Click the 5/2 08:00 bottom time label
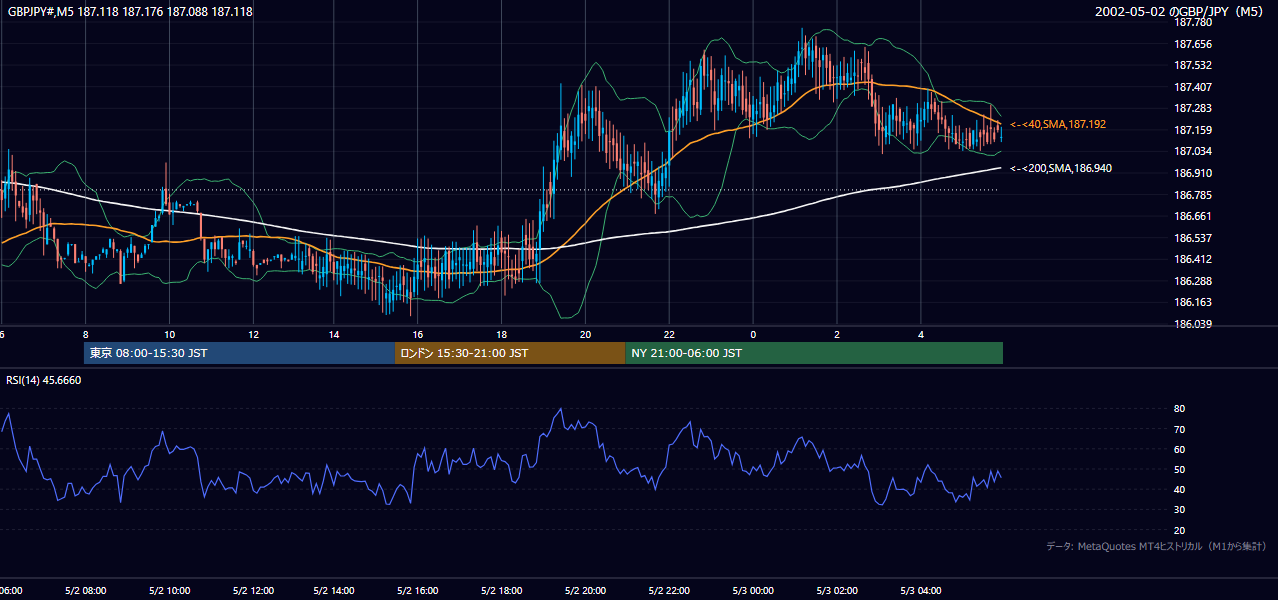This screenshot has width=1278, height=600. (86, 591)
